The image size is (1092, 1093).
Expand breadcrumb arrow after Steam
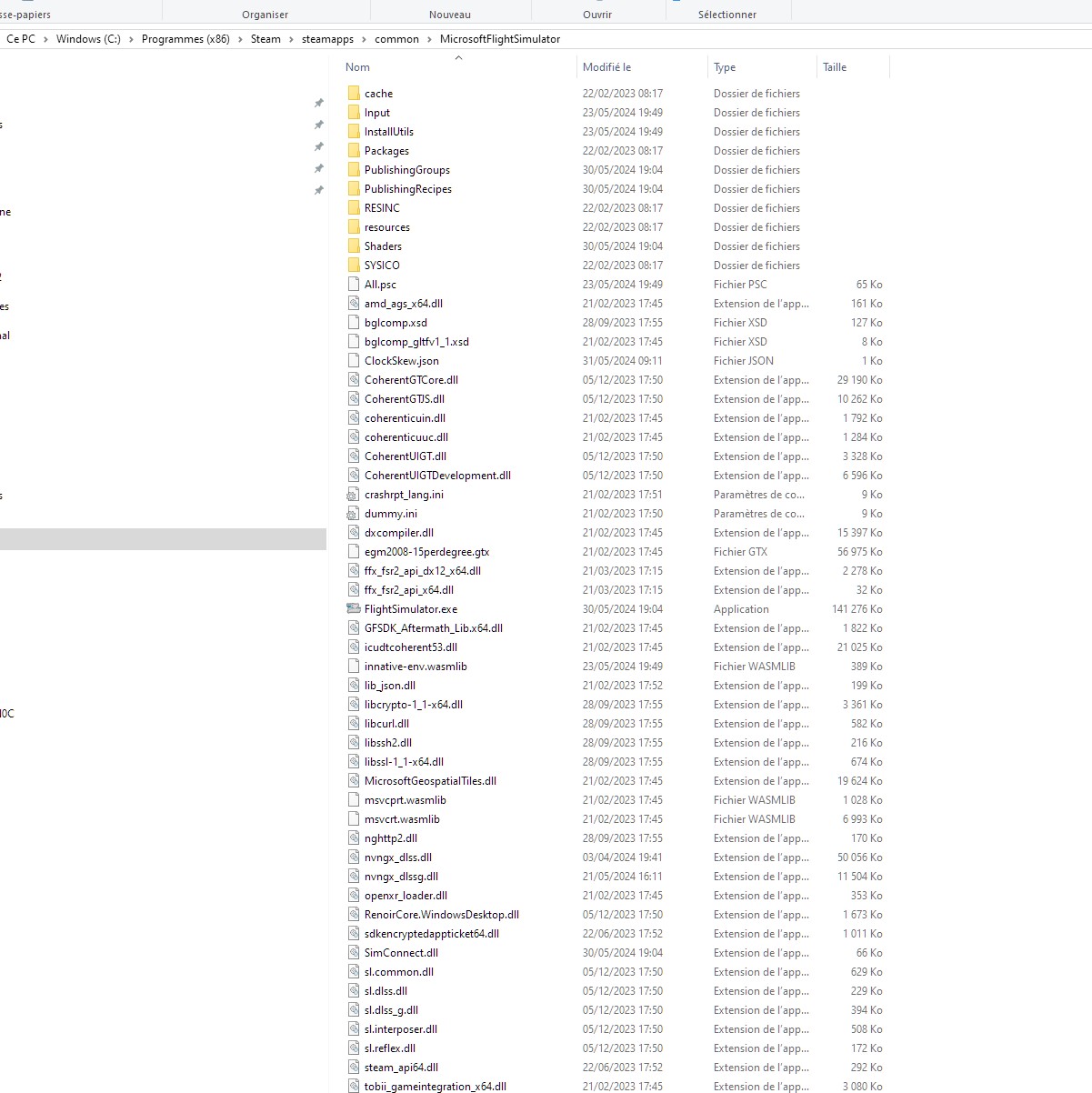point(291,39)
